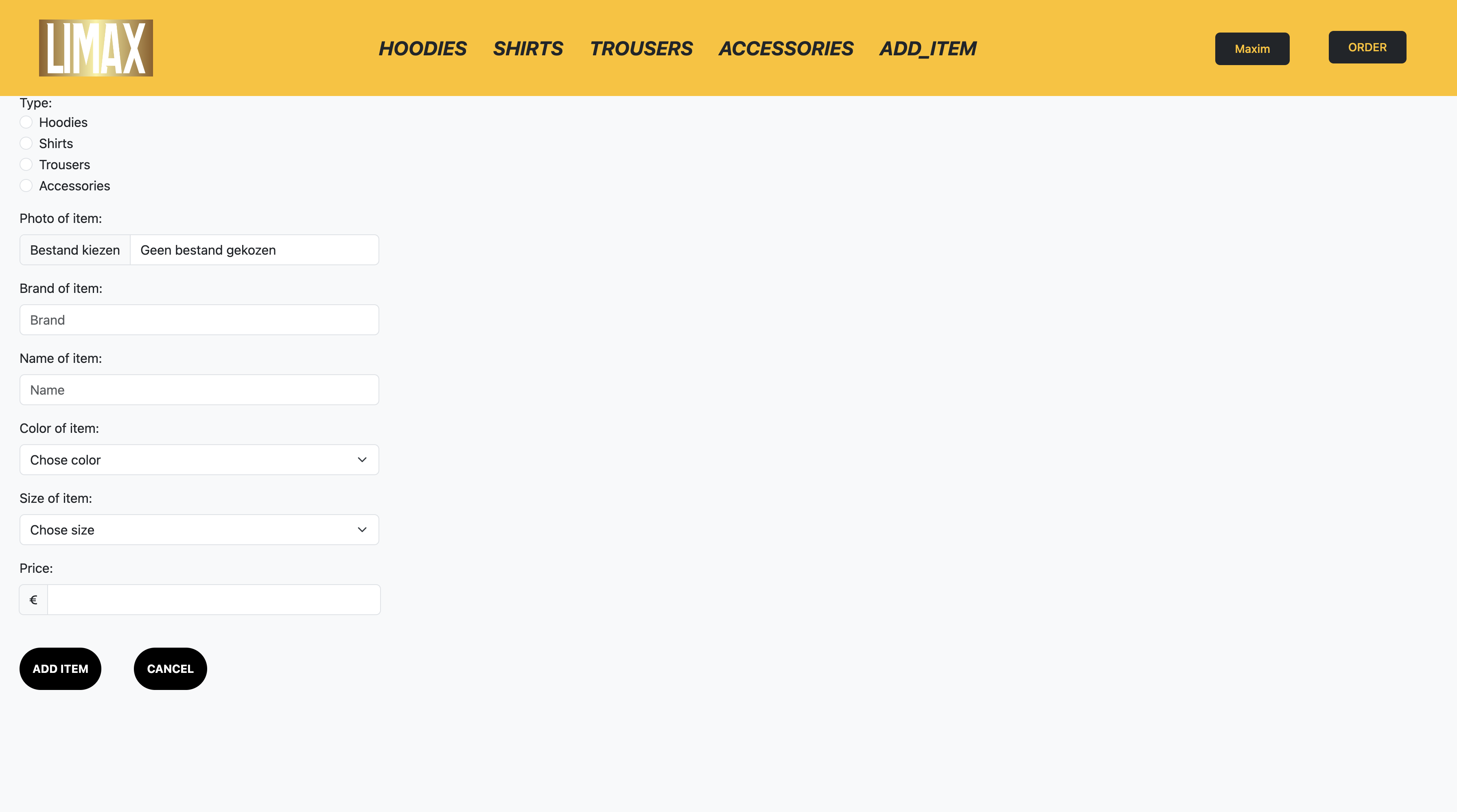Navigate to TROUSERS section
Viewport: 1457px width, 812px height.
click(641, 49)
